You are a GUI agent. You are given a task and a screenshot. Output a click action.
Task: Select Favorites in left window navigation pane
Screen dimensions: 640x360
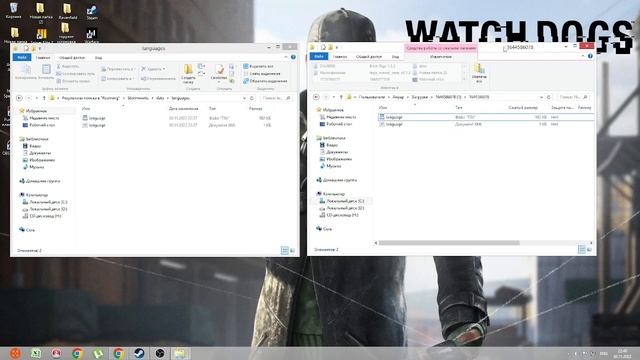[x=36, y=111]
